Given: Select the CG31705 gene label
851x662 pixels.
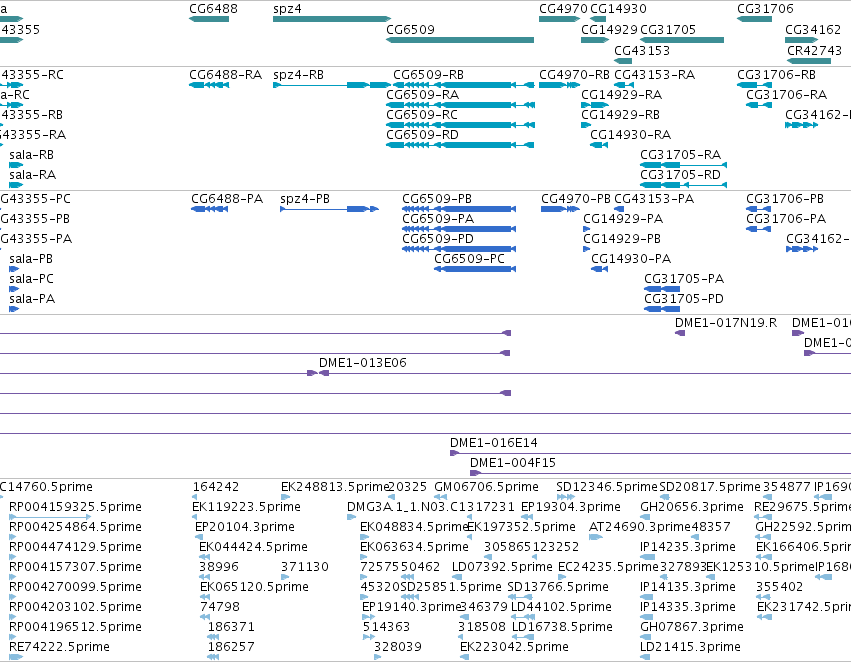Looking at the screenshot, I should [668, 29].
